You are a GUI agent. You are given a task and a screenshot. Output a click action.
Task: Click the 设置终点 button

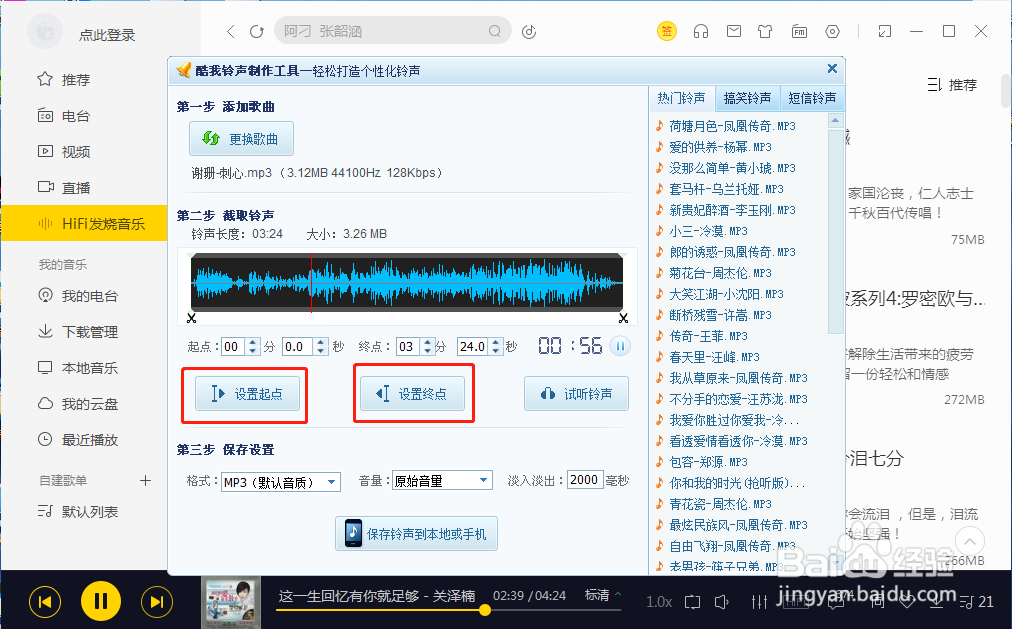point(412,394)
